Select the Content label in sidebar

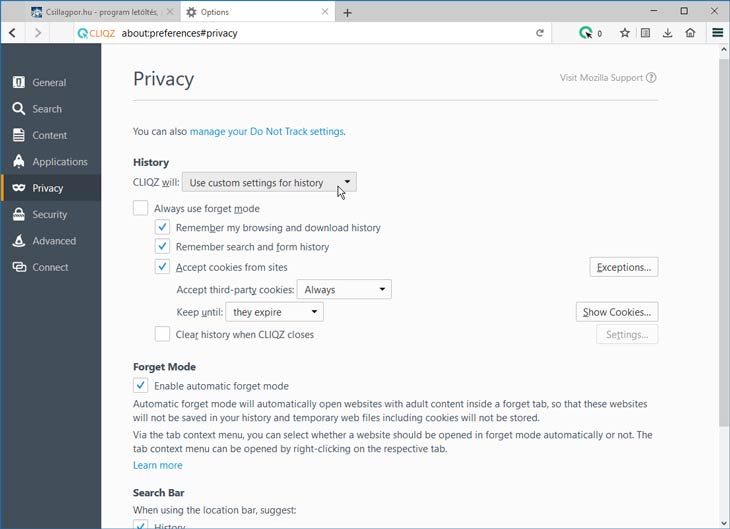(x=50, y=135)
